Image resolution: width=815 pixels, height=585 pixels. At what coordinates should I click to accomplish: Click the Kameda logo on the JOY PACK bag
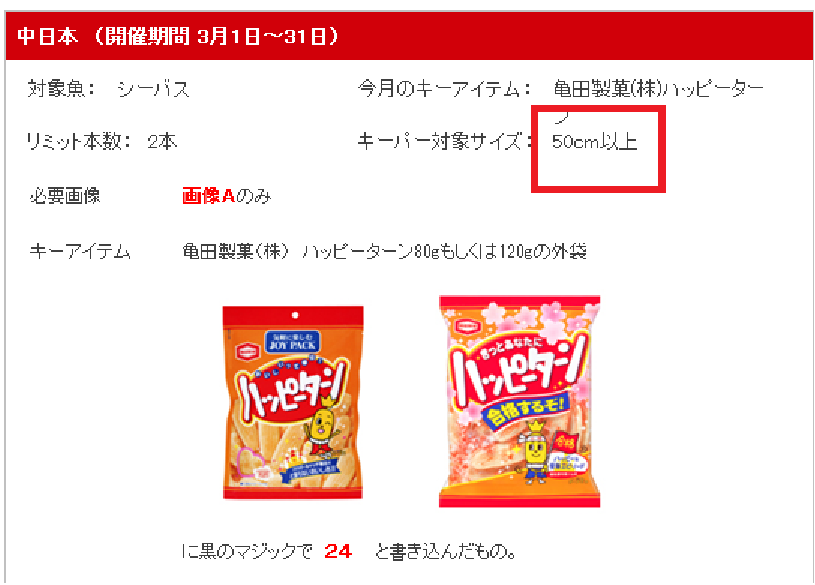(x=247, y=352)
